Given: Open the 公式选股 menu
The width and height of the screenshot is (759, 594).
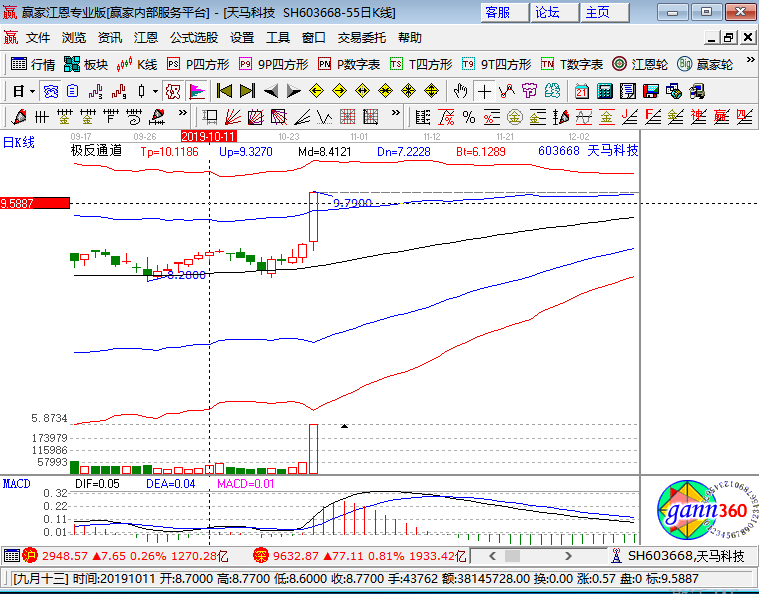Looking at the screenshot, I should (x=194, y=38).
